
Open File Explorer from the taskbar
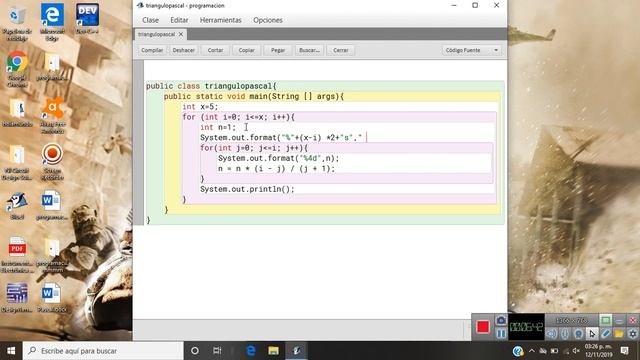point(273,351)
